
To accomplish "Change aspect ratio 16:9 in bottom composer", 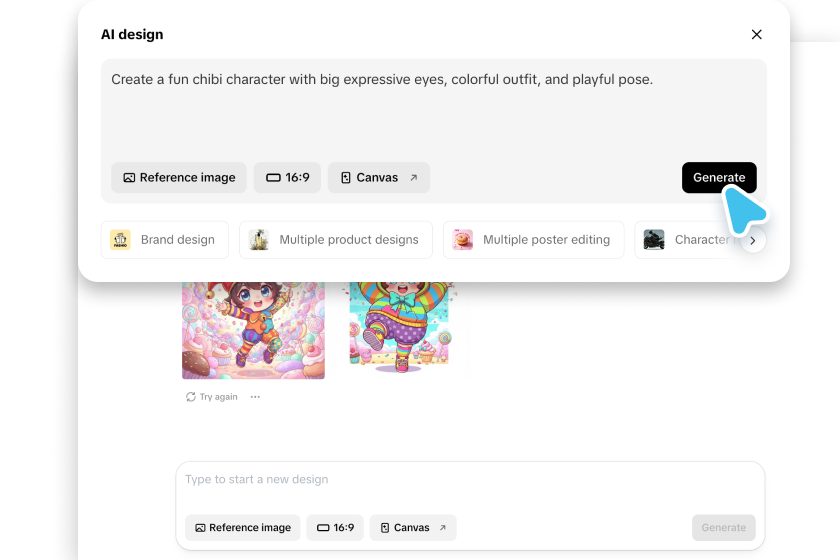I will (x=335, y=528).
